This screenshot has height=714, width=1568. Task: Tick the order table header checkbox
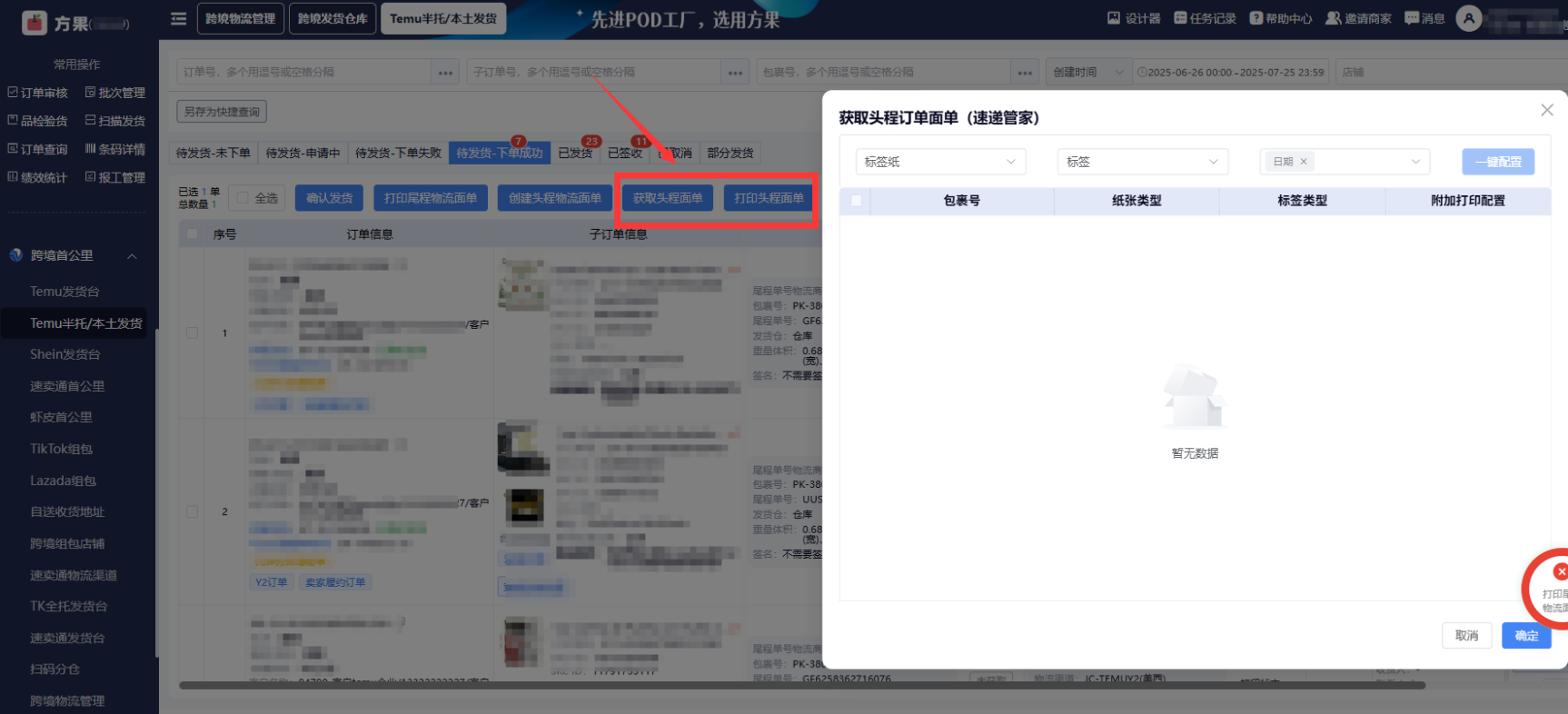click(192, 234)
